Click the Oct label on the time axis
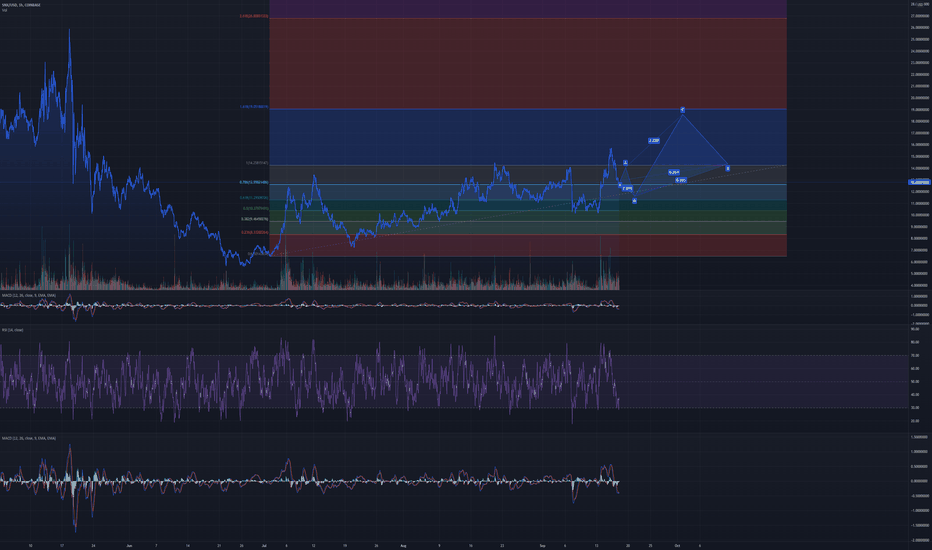 [677, 545]
